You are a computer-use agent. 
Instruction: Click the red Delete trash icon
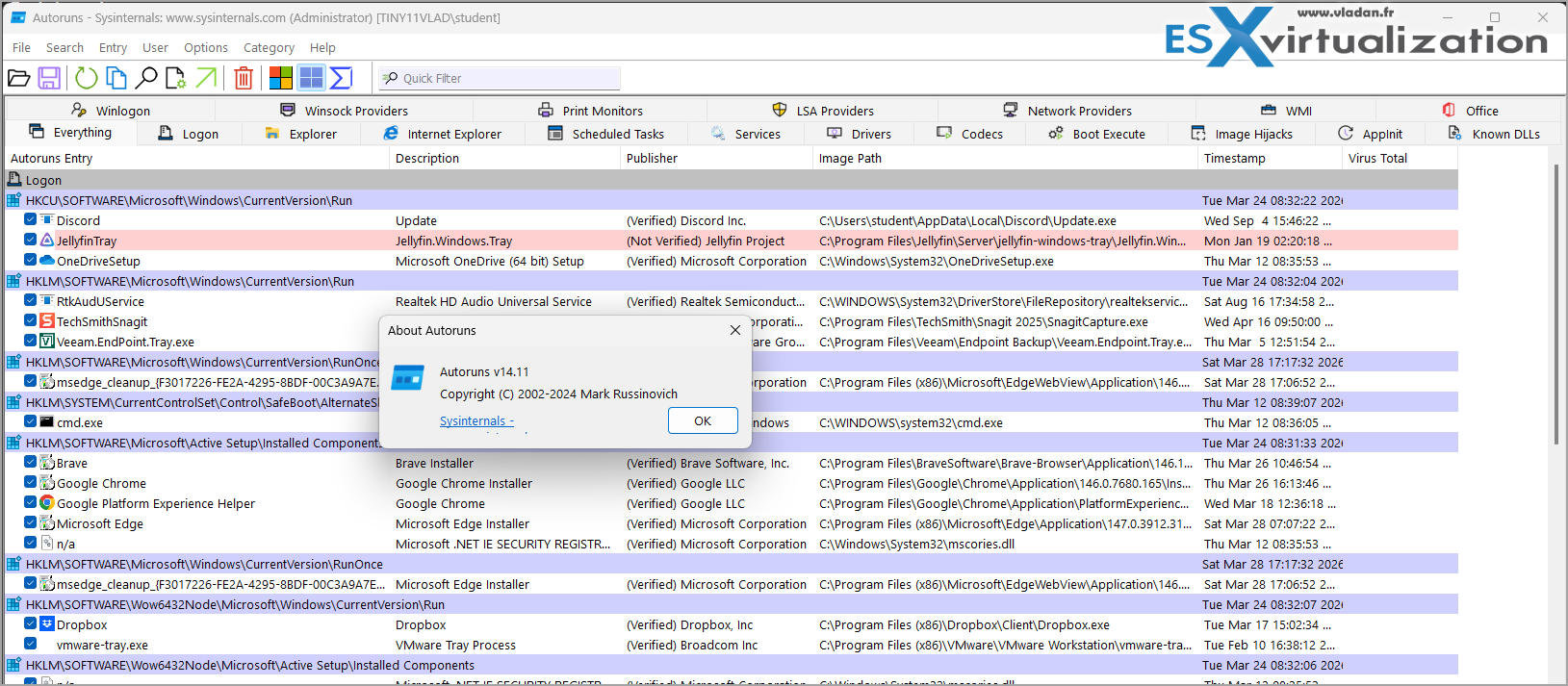[x=244, y=78]
